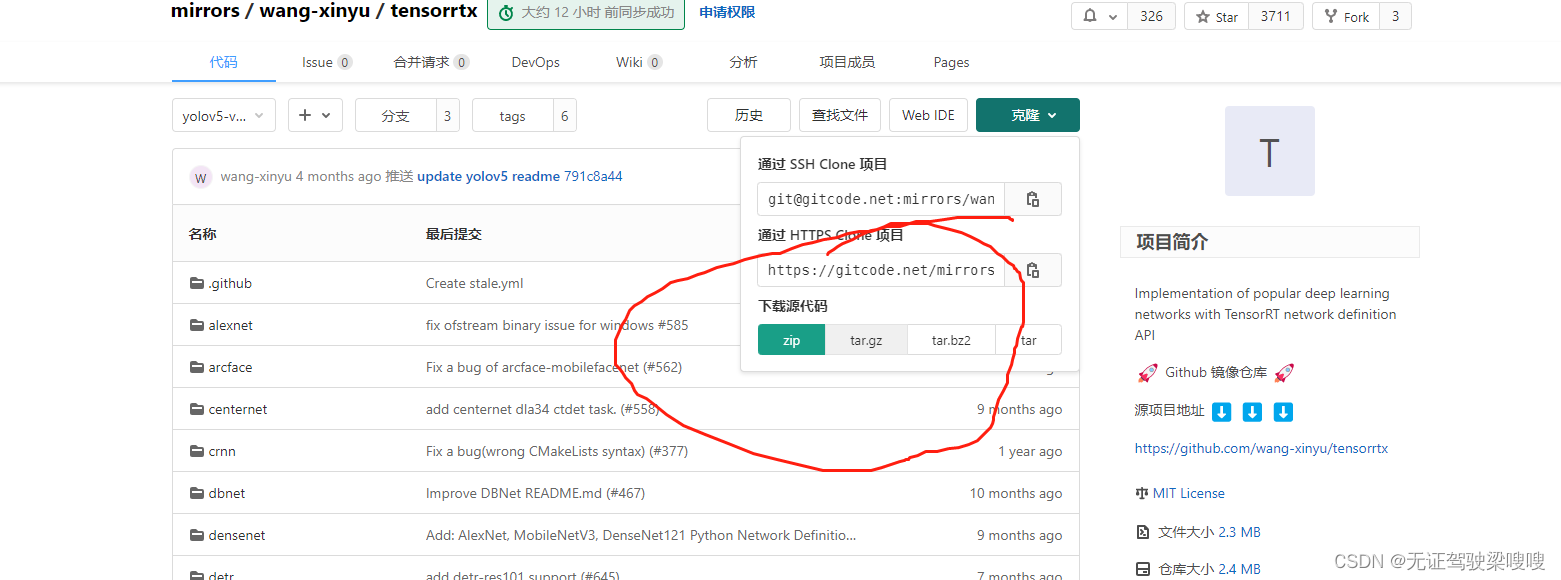Image resolution: width=1561 pixels, height=580 pixels.
Task: Click the file size icon
Action: [x=1142, y=532]
